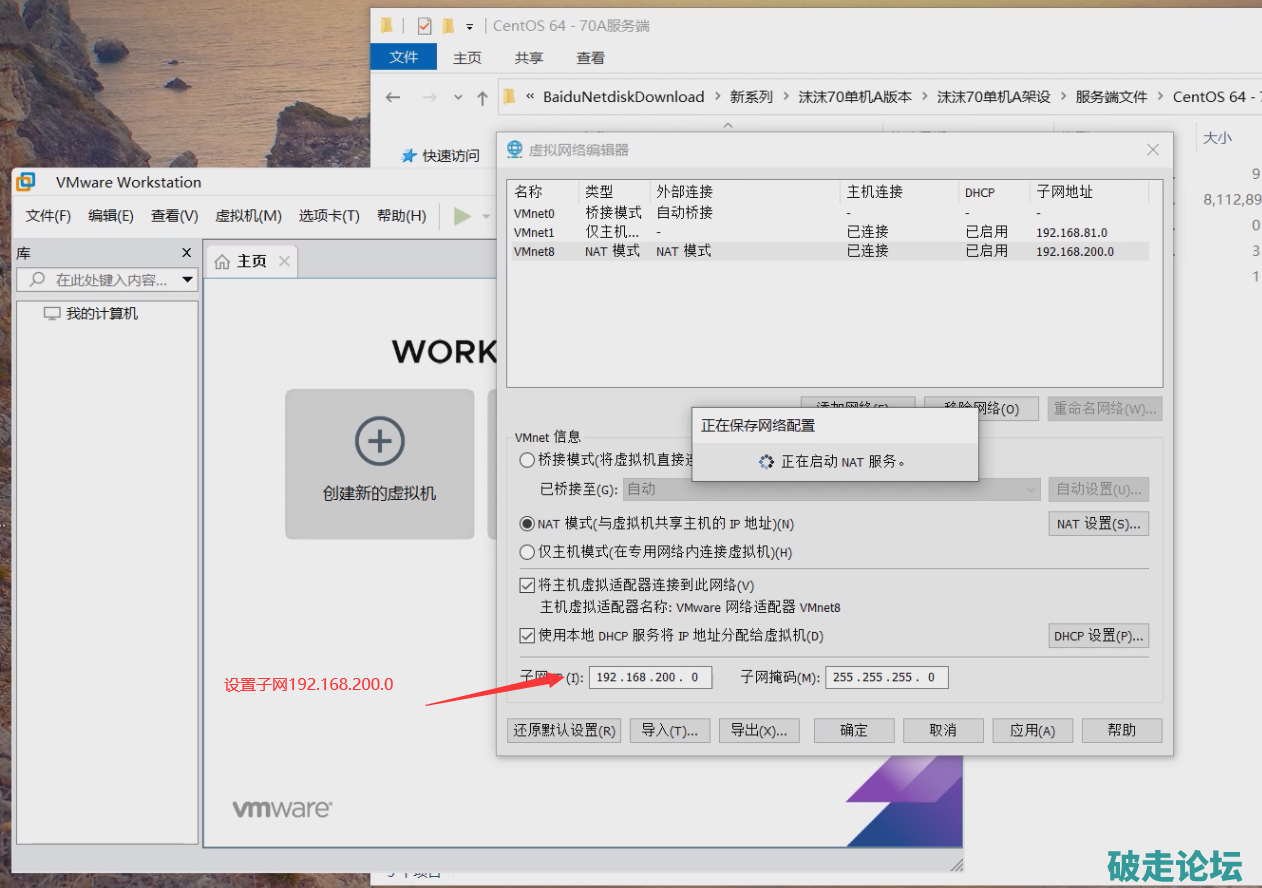Click the home icon on the 主页 tab

point(222,262)
